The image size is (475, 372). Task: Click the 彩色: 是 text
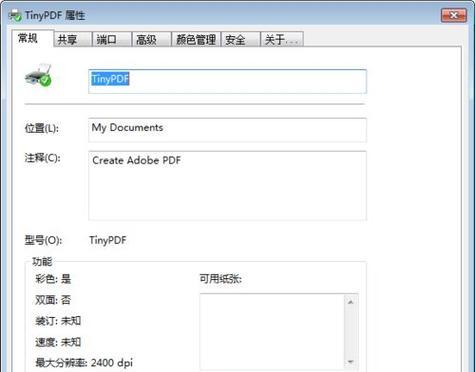[53, 279]
